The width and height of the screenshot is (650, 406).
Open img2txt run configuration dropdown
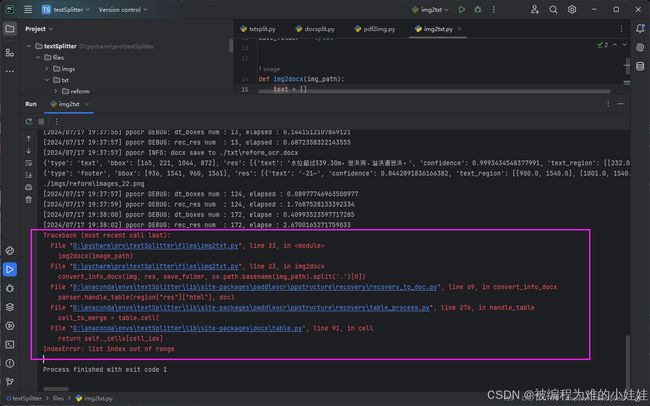(430, 10)
